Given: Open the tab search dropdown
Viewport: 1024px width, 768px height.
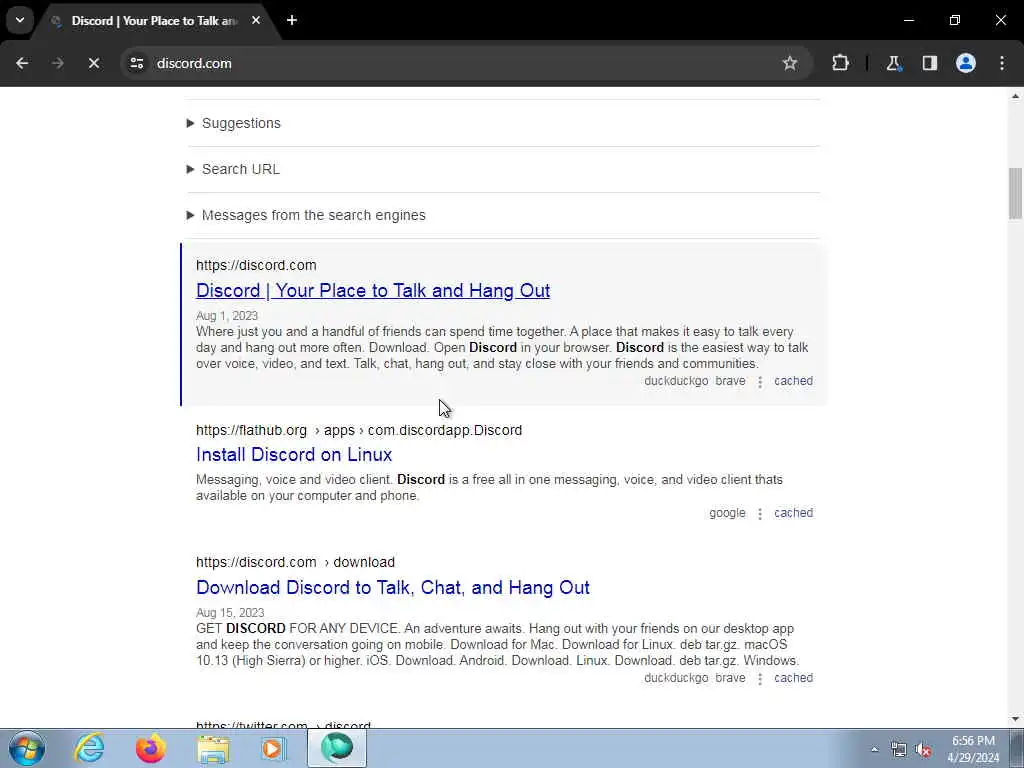Looking at the screenshot, I should [20, 20].
